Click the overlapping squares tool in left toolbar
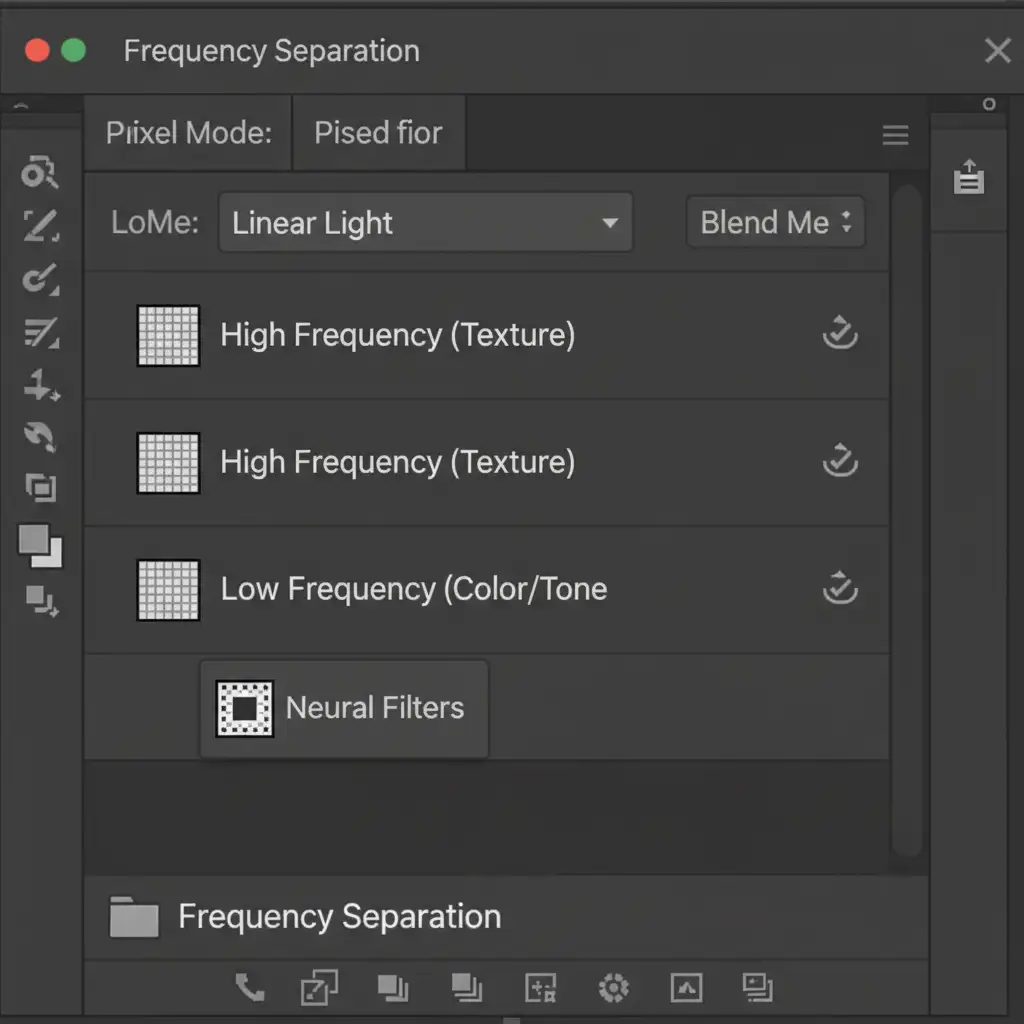The height and width of the screenshot is (1024, 1024). (40, 488)
